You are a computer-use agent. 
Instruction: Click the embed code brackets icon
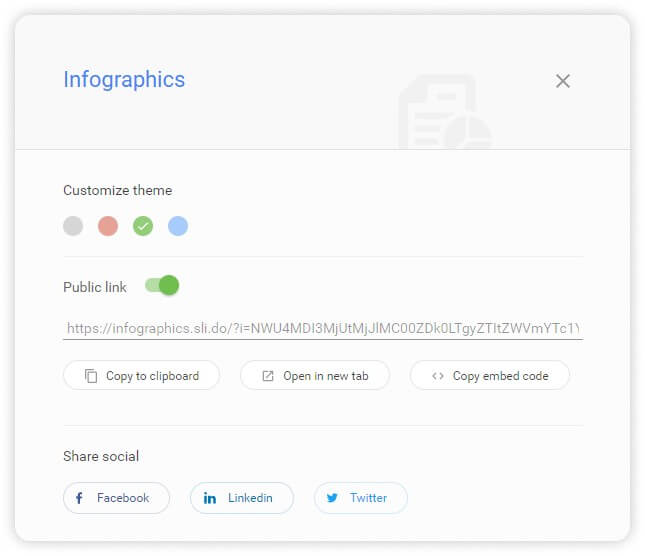click(x=438, y=376)
